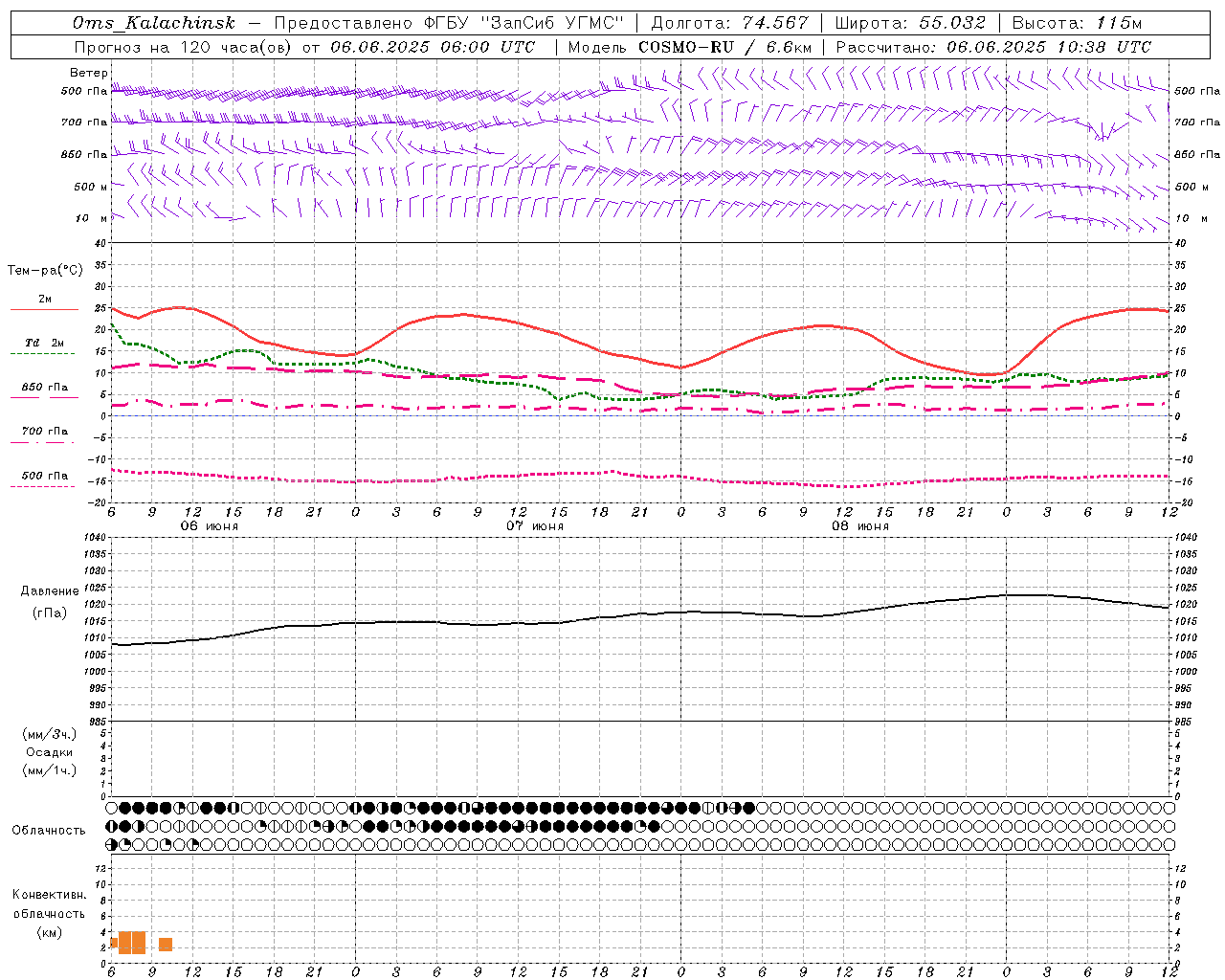Select the 06 июня date label
Screen dimensions: 1225x980
click(210, 526)
